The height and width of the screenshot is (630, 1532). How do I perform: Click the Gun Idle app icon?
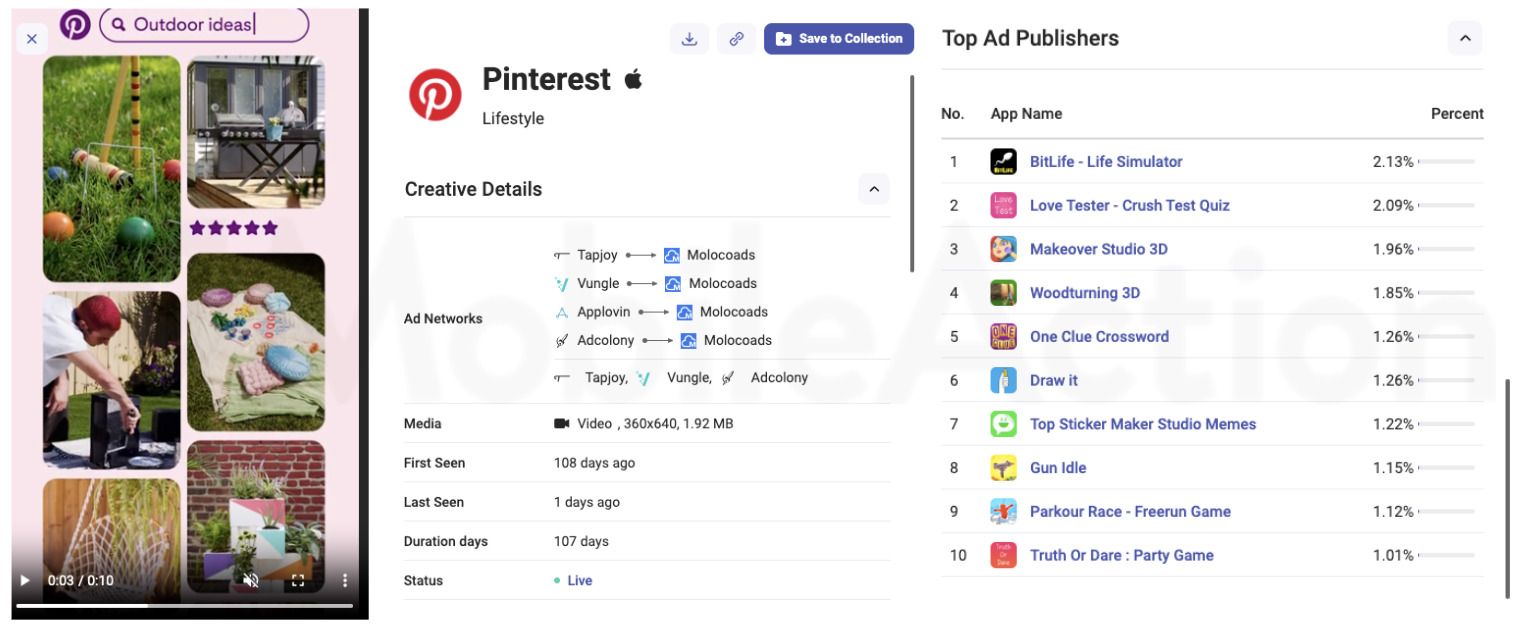tap(1003, 468)
